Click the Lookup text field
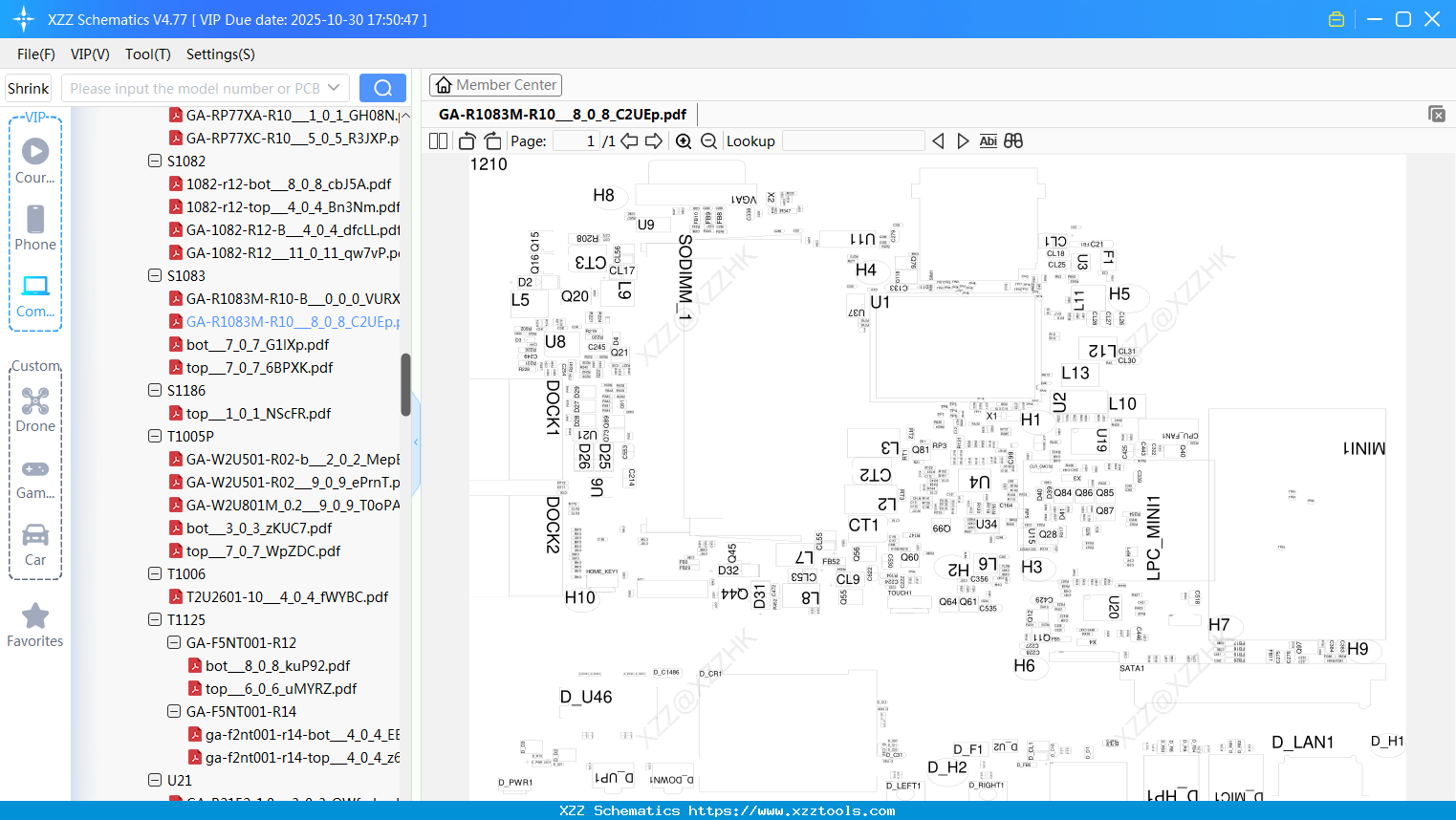This screenshot has height=820, width=1456. 853,141
